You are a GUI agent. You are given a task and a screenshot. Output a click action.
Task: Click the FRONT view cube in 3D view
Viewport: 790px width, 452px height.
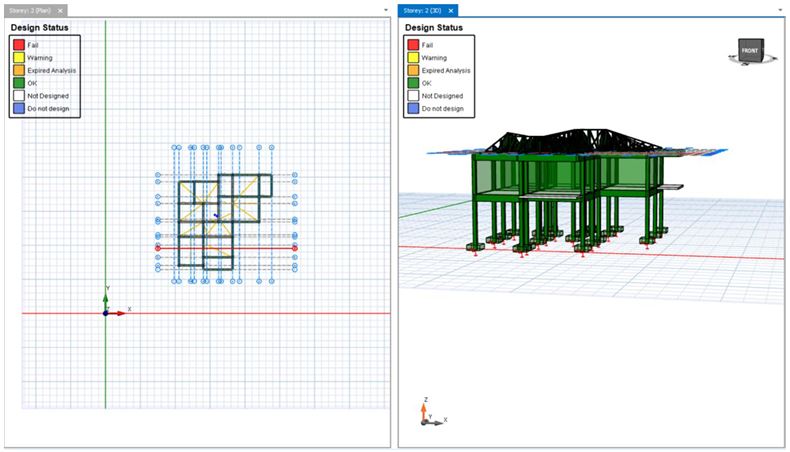coord(750,50)
